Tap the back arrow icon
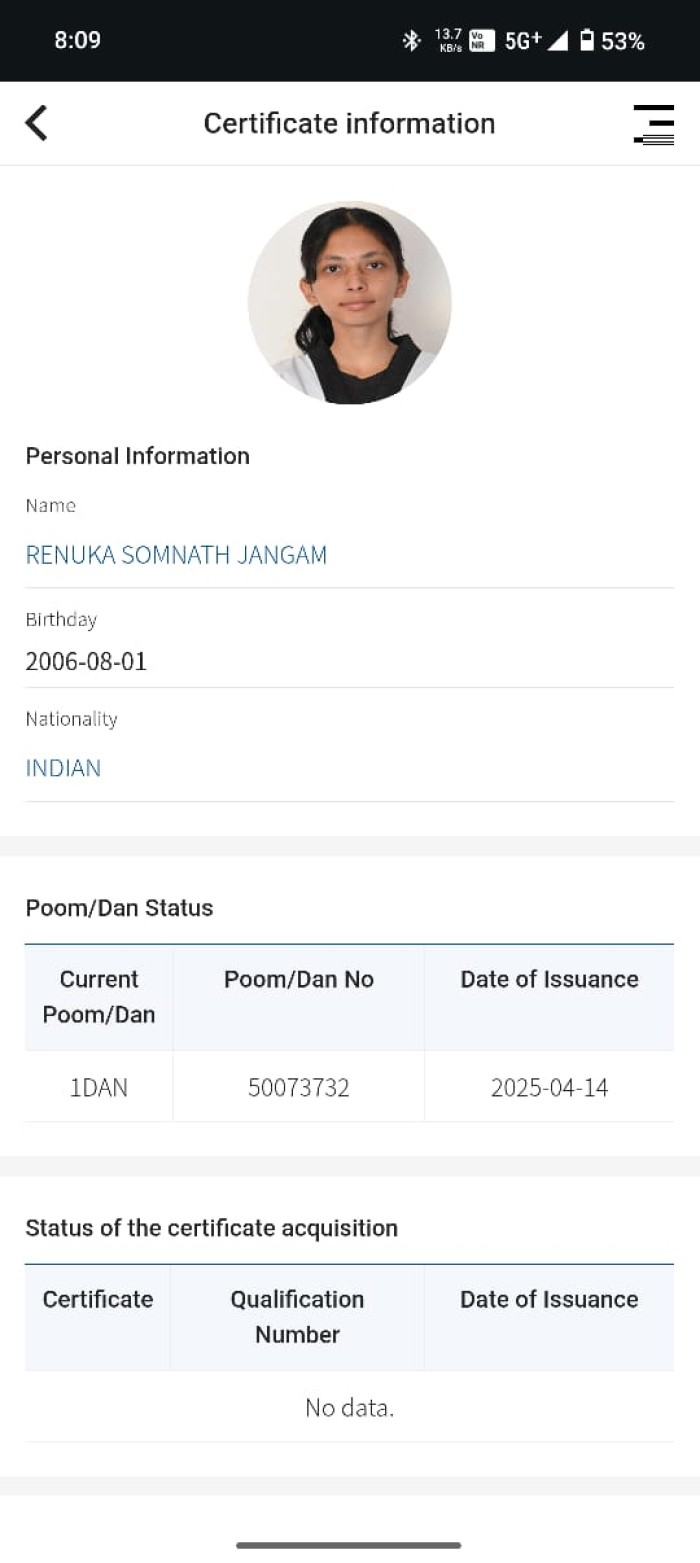The image size is (700, 1563). pyautogui.click(x=37, y=124)
